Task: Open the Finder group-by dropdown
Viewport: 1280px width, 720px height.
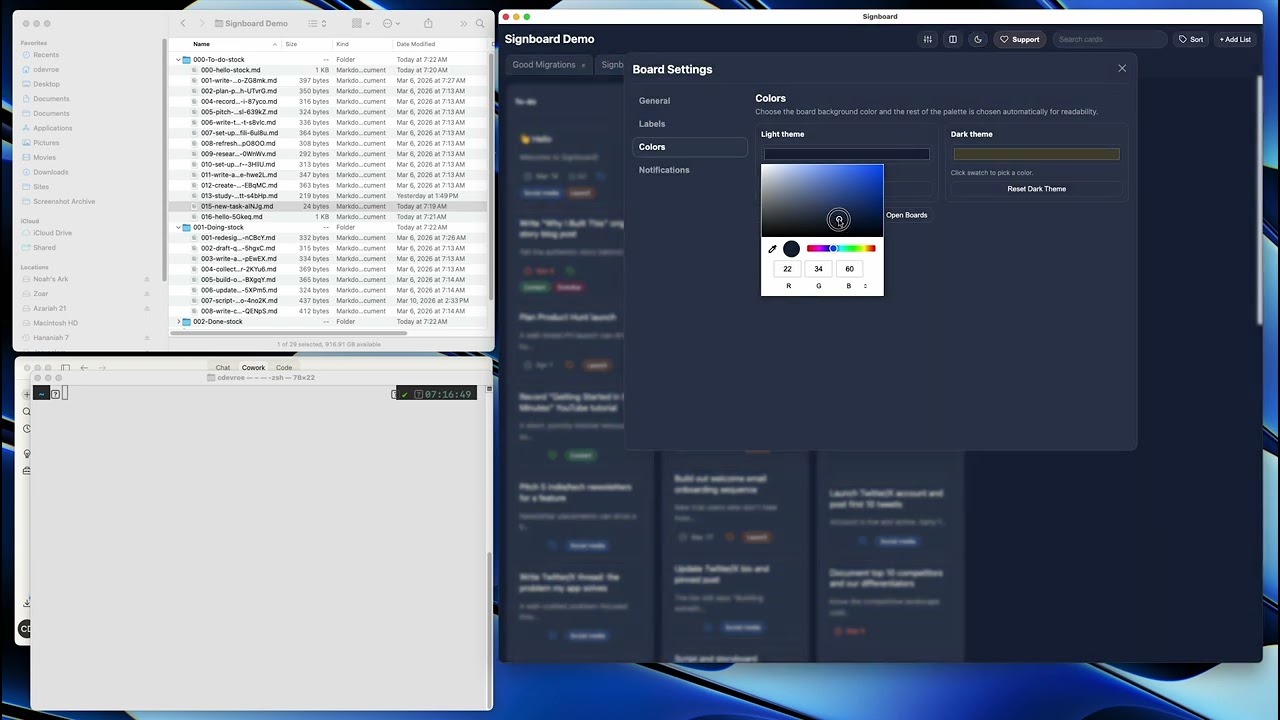Action: tap(361, 23)
